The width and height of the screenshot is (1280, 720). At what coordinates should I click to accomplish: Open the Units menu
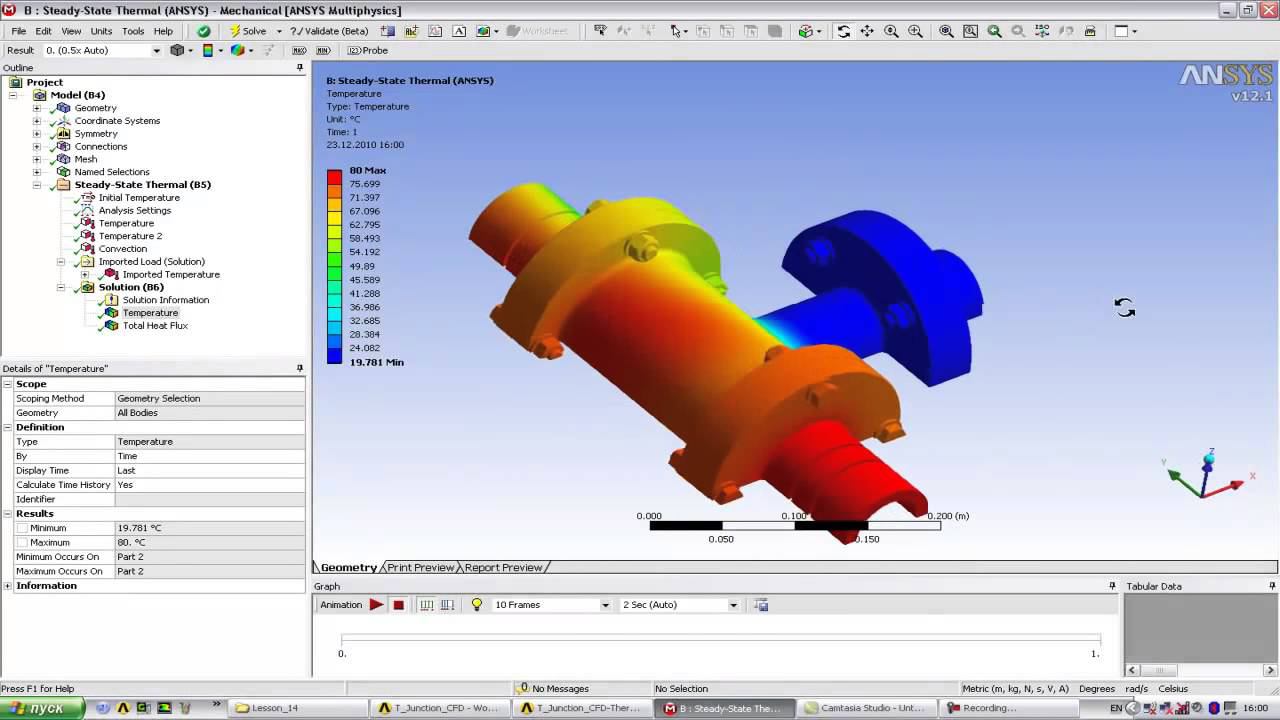(101, 31)
